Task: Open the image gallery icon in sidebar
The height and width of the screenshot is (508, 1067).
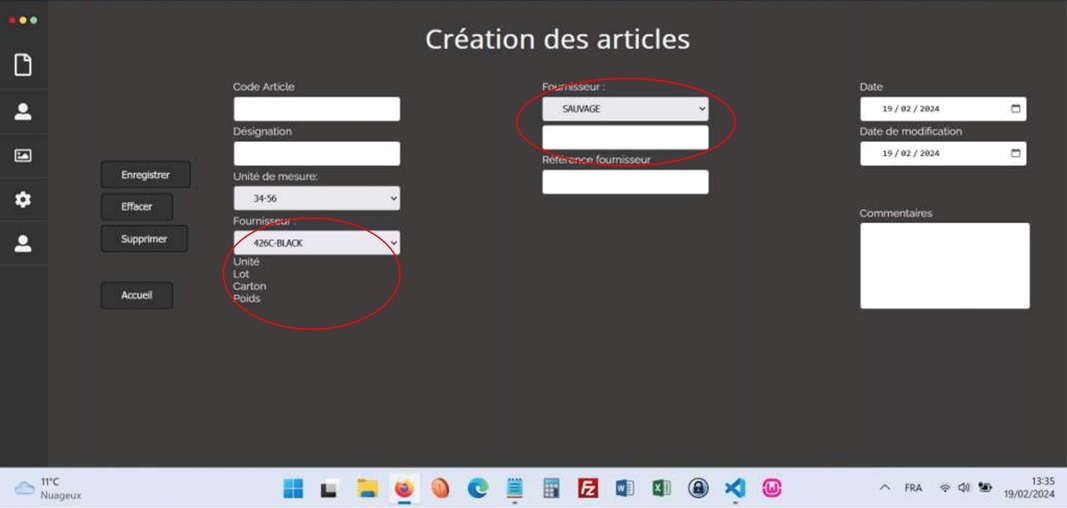Action: [23, 156]
